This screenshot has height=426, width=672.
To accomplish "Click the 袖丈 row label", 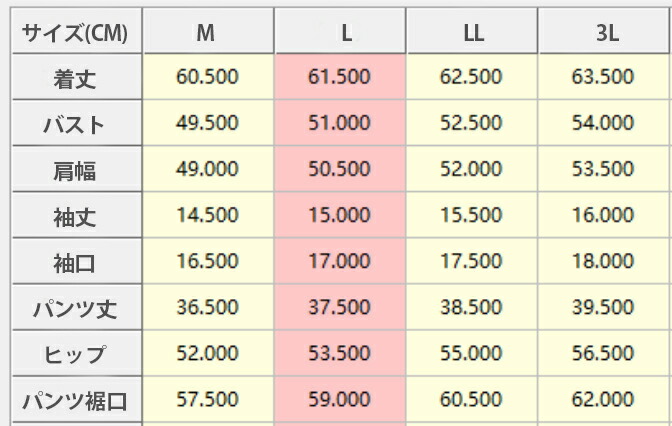I will 76,216.
